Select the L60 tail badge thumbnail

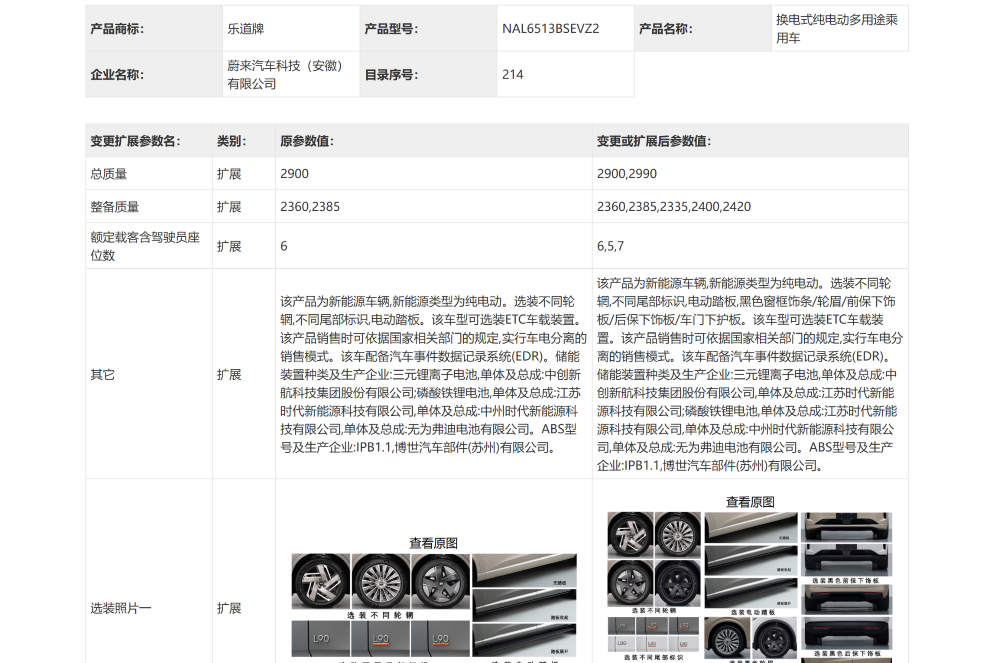(x=620, y=642)
